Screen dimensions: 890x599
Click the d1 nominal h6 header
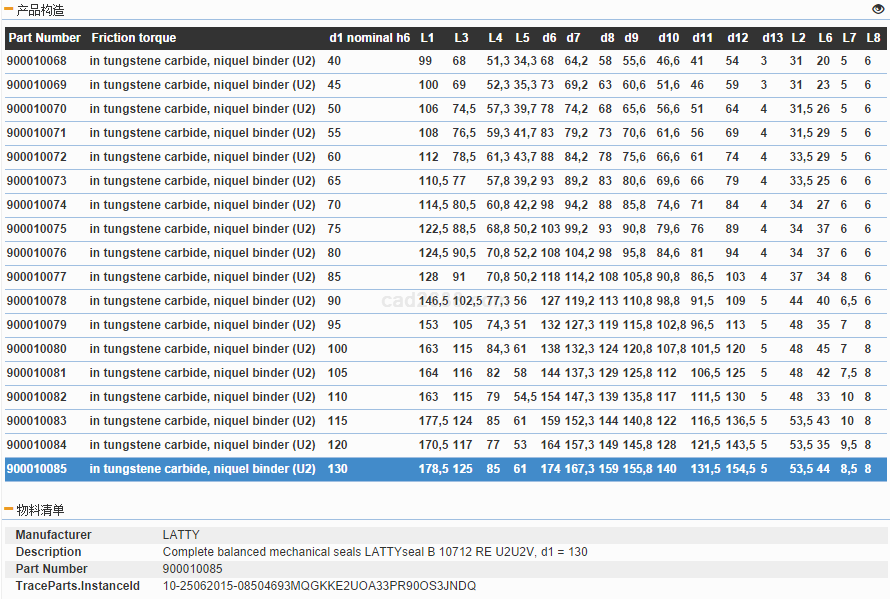click(x=369, y=38)
